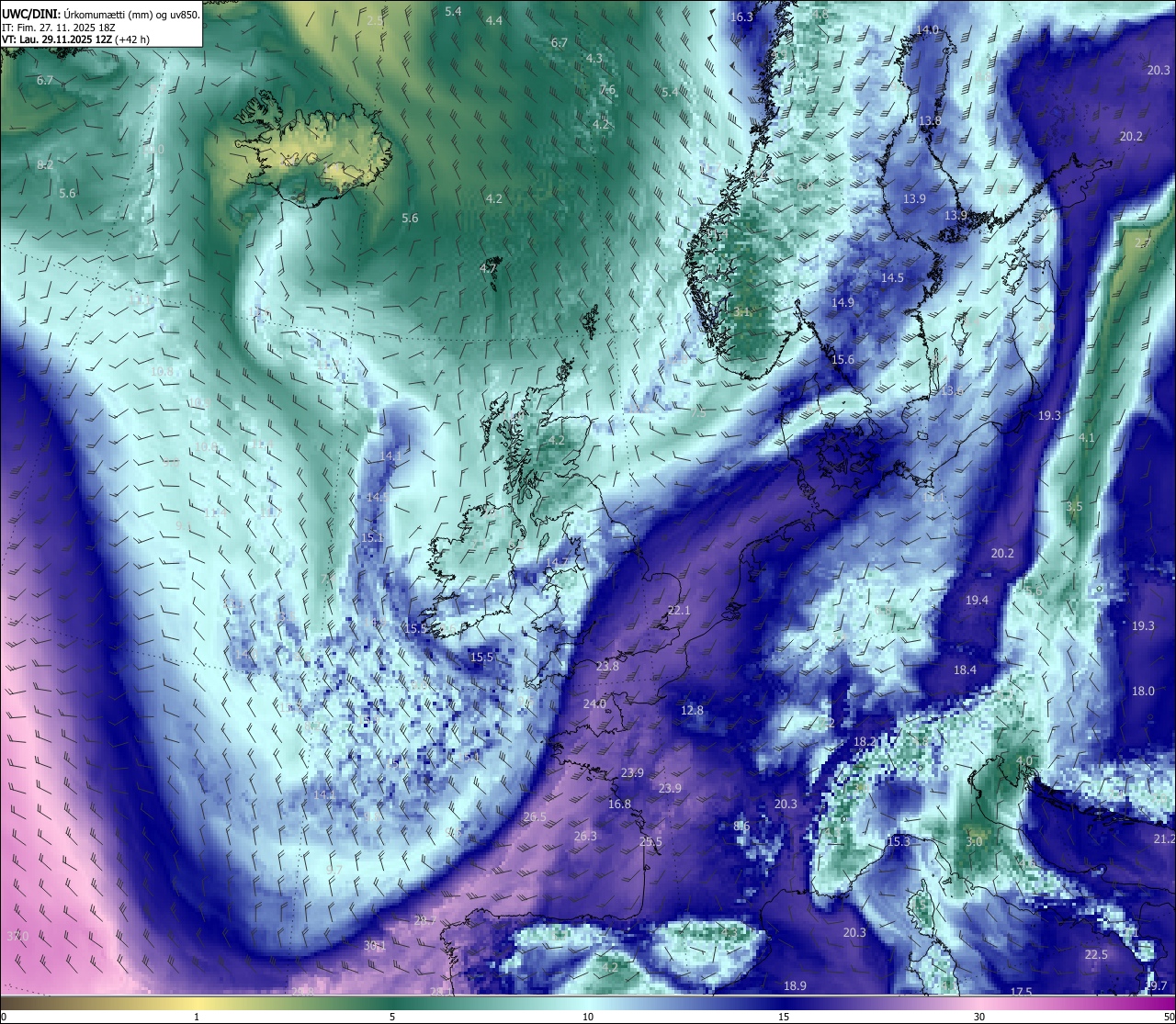Screen dimensions: 1176x1024
Task: Click the 21.2 value at the right edge
Action: click(x=1164, y=838)
